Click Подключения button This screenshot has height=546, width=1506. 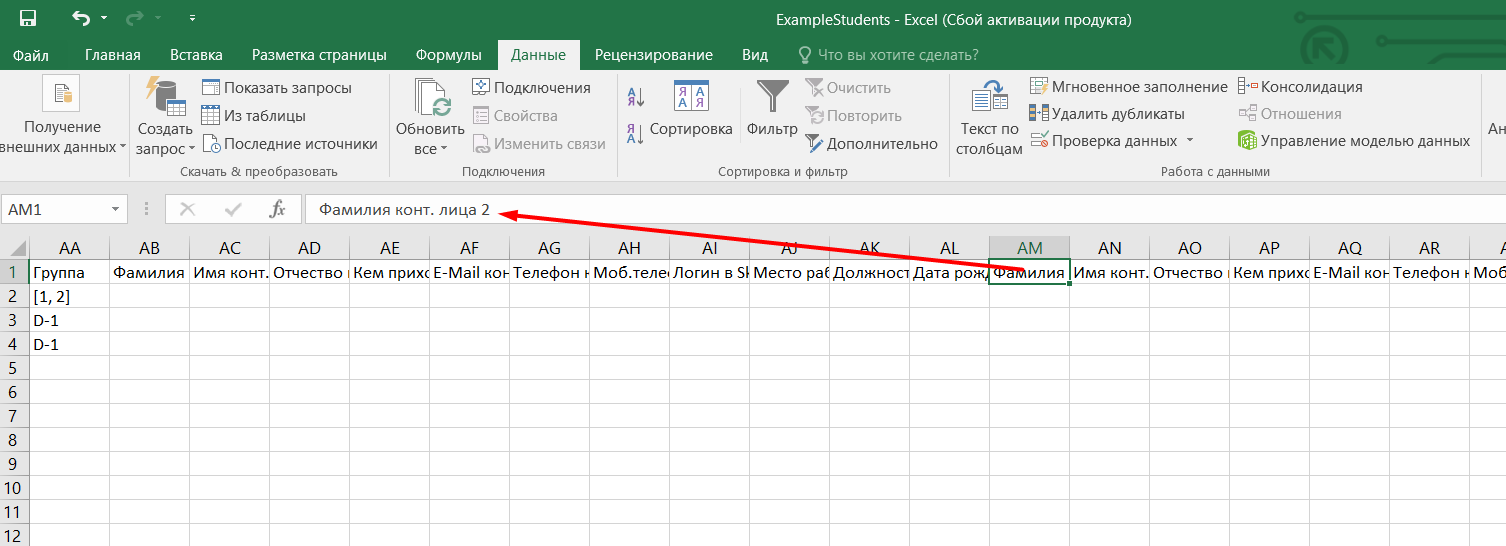(531, 88)
